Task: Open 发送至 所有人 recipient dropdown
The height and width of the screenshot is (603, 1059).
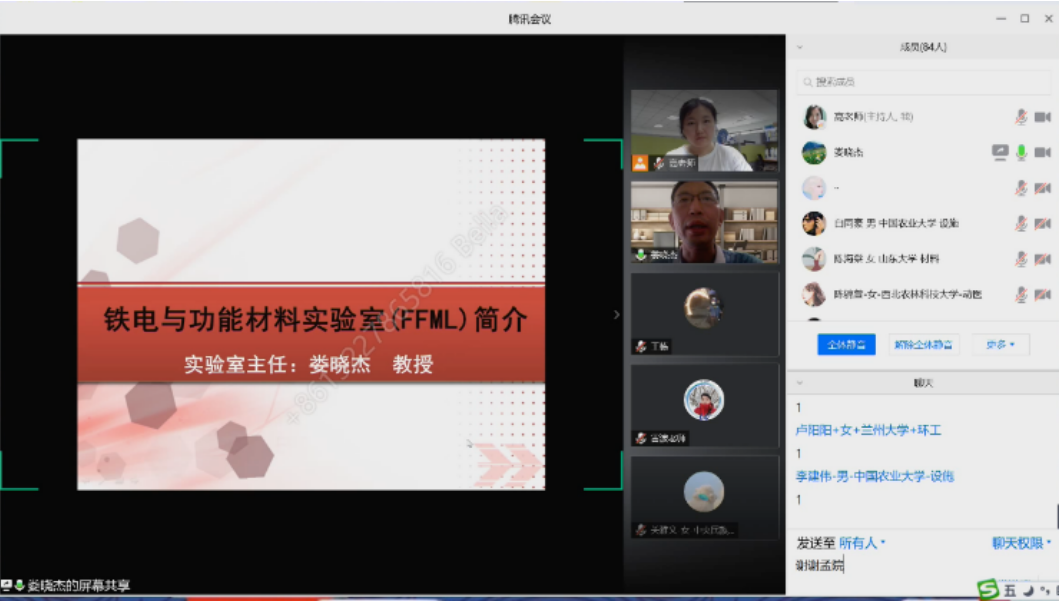Action: [x=861, y=543]
